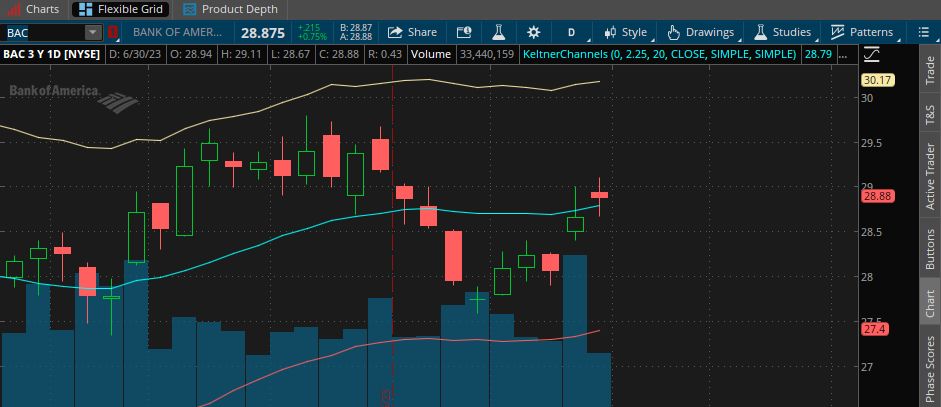Image resolution: width=941 pixels, height=407 pixels.
Task: Expand the BAC symbol dropdown arrow
Action: 92,33
